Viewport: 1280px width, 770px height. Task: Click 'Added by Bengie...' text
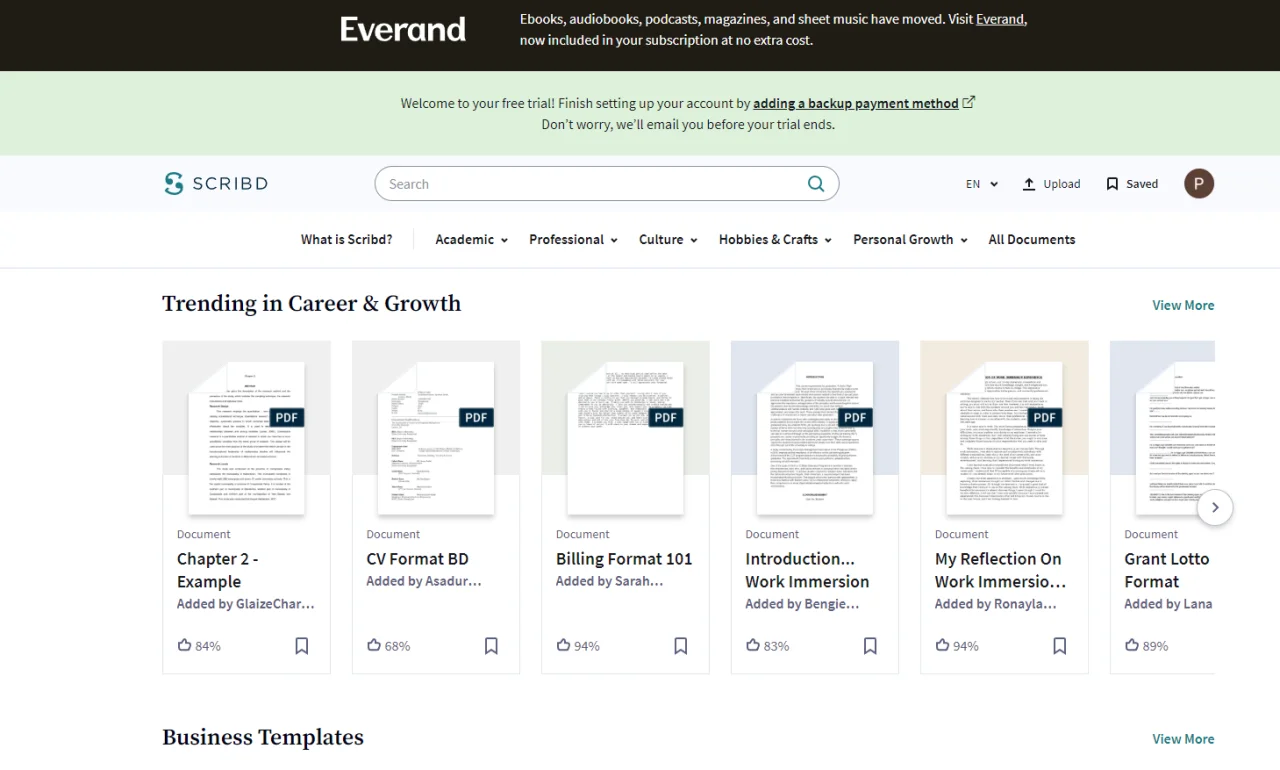pos(802,604)
